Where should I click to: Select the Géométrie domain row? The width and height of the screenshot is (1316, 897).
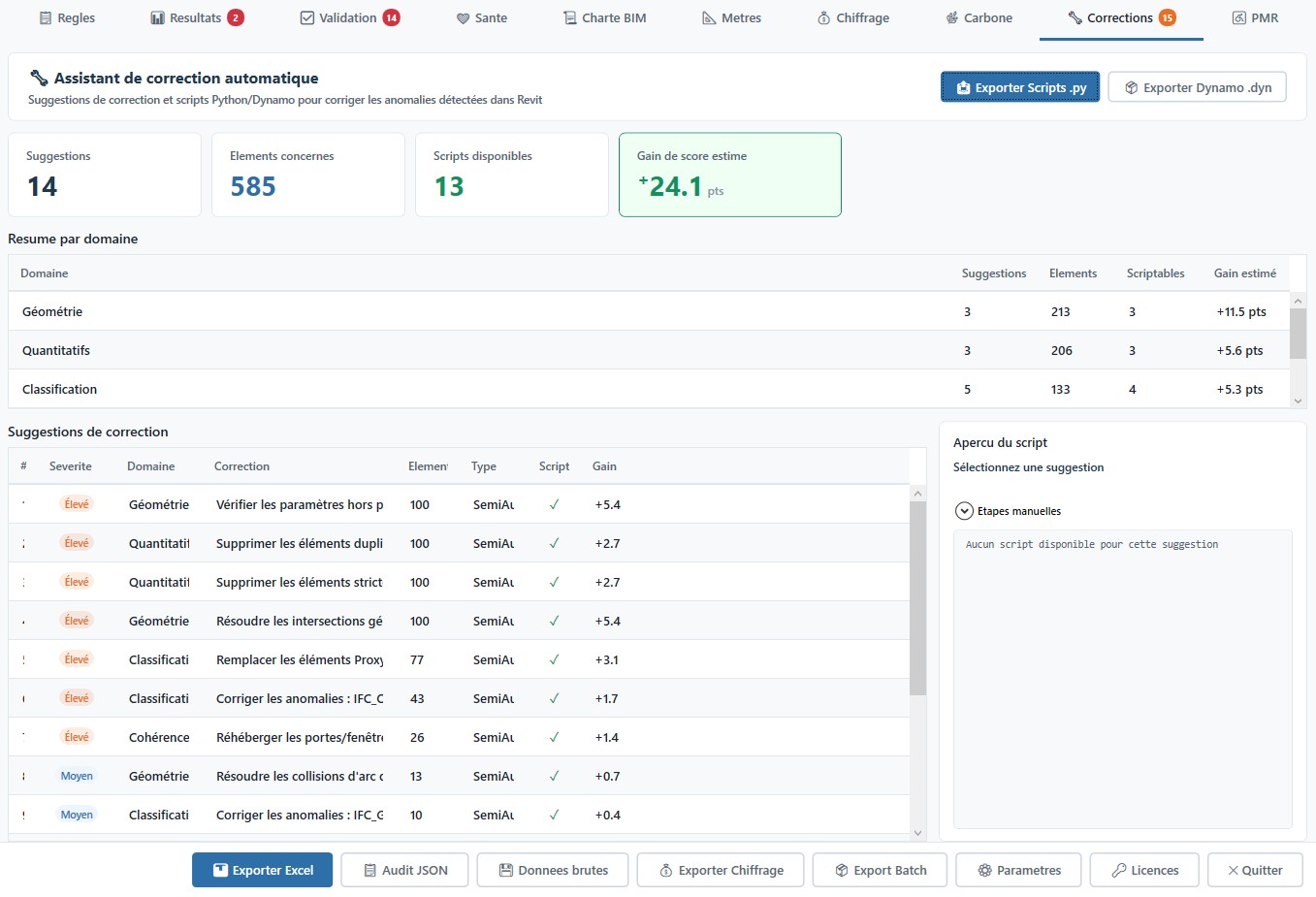tap(649, 311)
